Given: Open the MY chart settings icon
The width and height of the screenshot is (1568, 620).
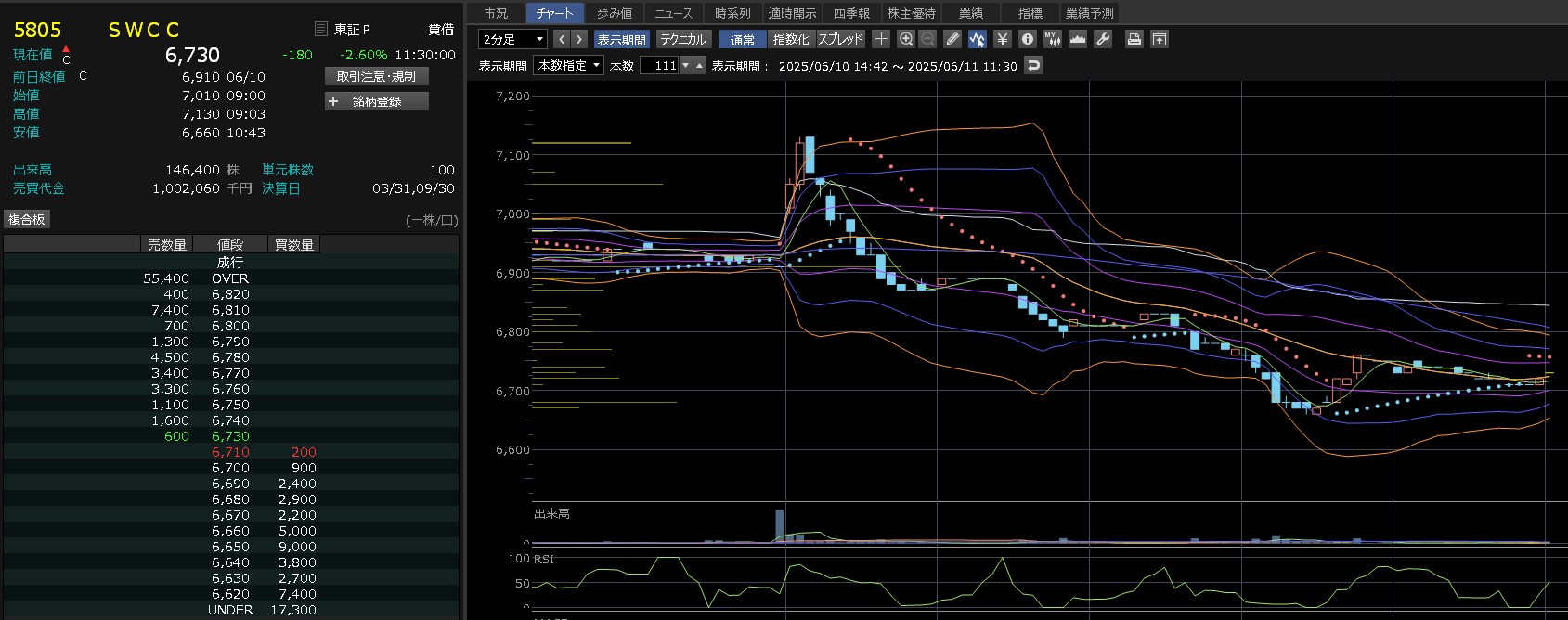Looking at the screenshot, I should point(1052,39).
